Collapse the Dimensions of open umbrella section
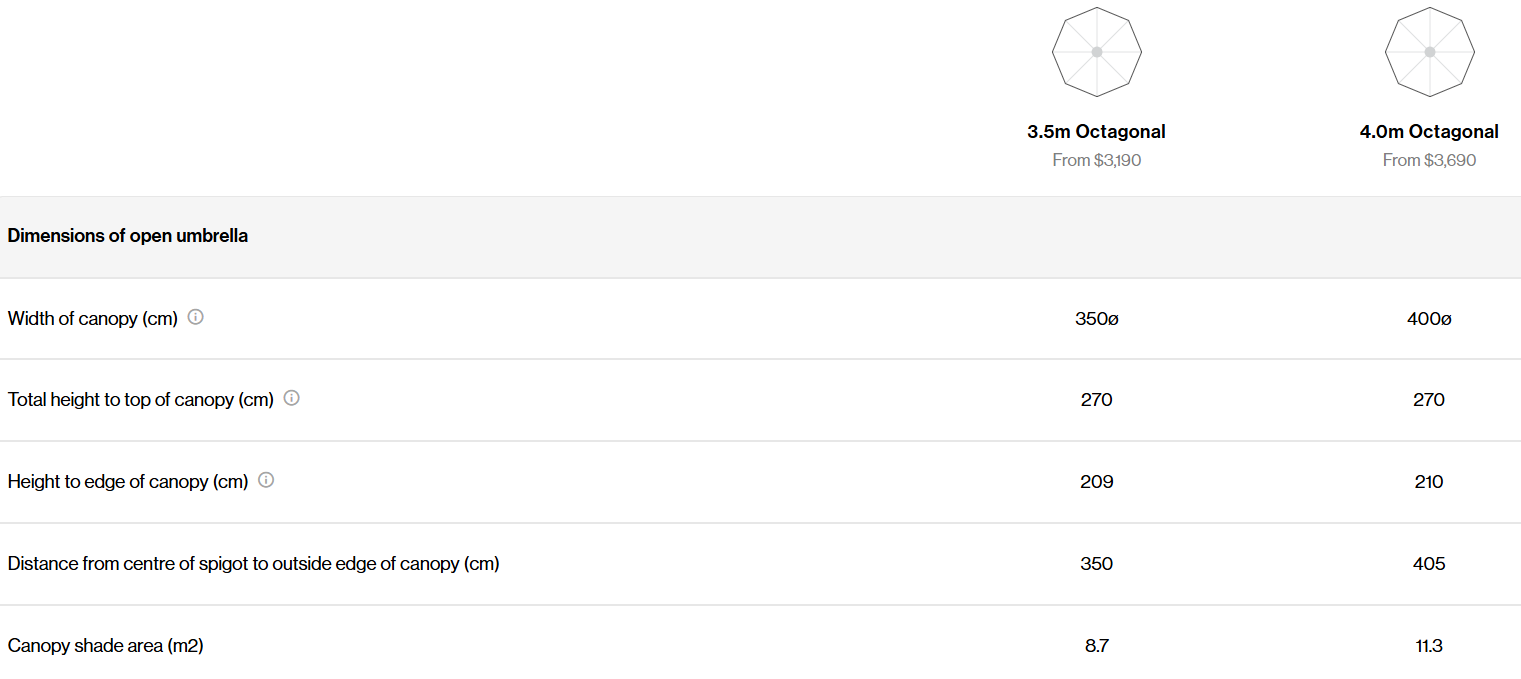 (128, 236)
